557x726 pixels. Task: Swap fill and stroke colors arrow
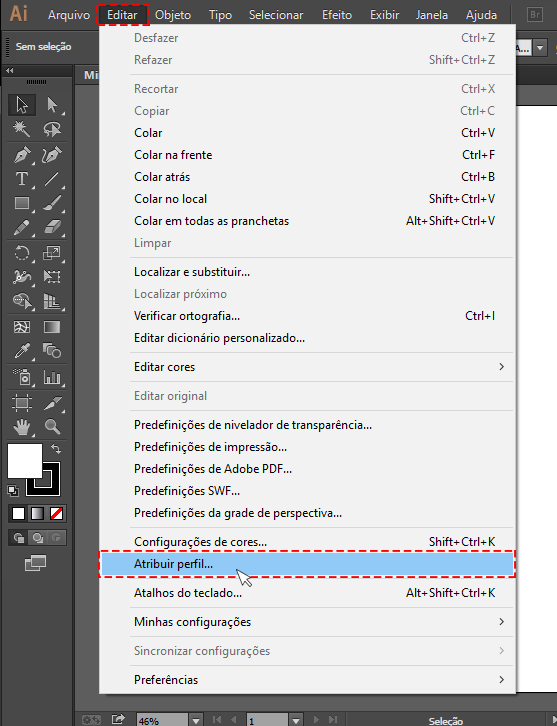tap(56, 449)
